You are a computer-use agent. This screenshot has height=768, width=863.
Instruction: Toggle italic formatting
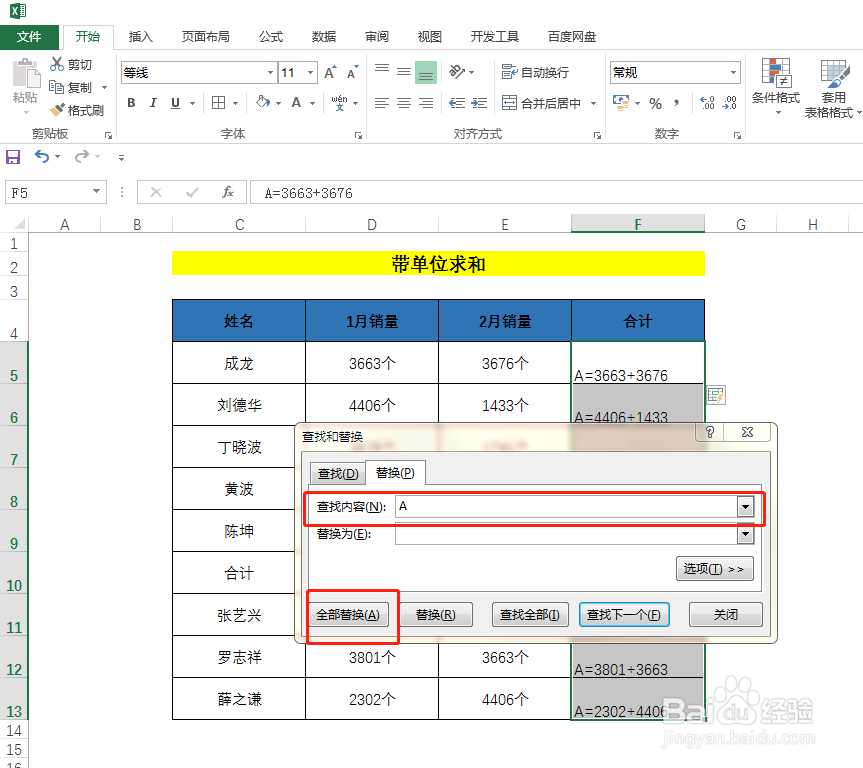[152, 103]
